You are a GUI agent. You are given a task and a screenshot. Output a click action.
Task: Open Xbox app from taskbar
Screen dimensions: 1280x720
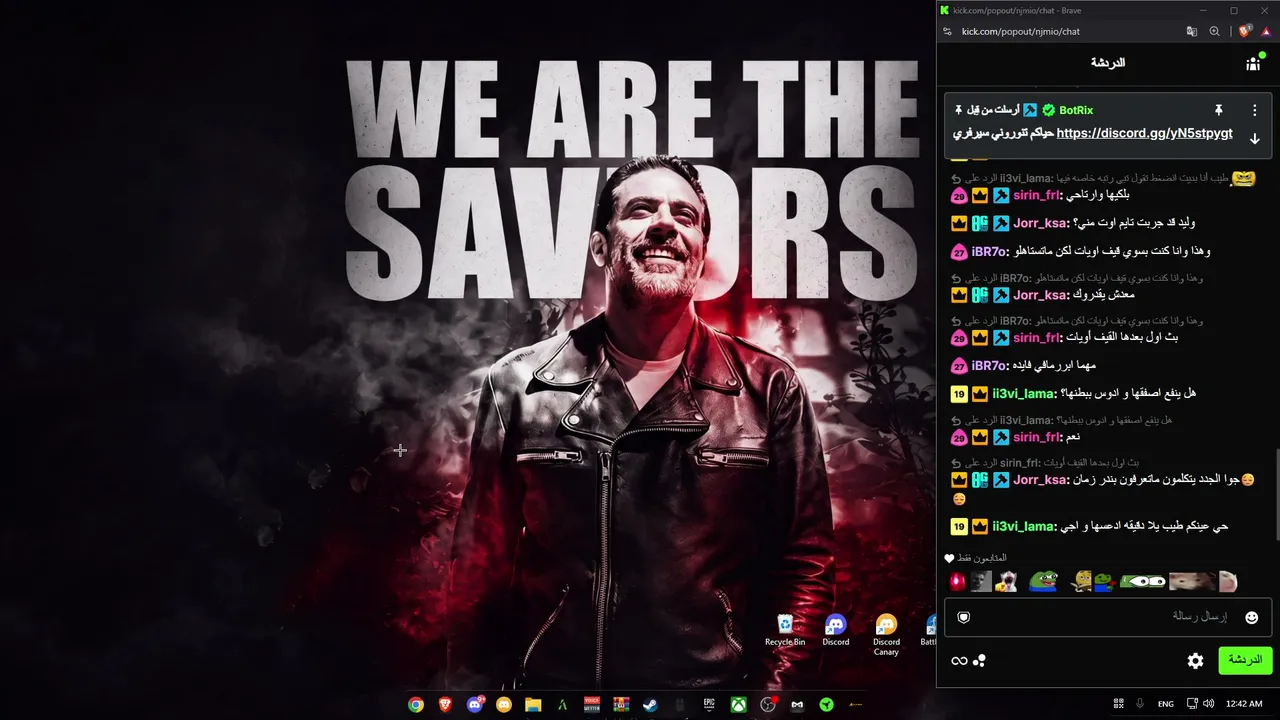click(x=738, y=704)
